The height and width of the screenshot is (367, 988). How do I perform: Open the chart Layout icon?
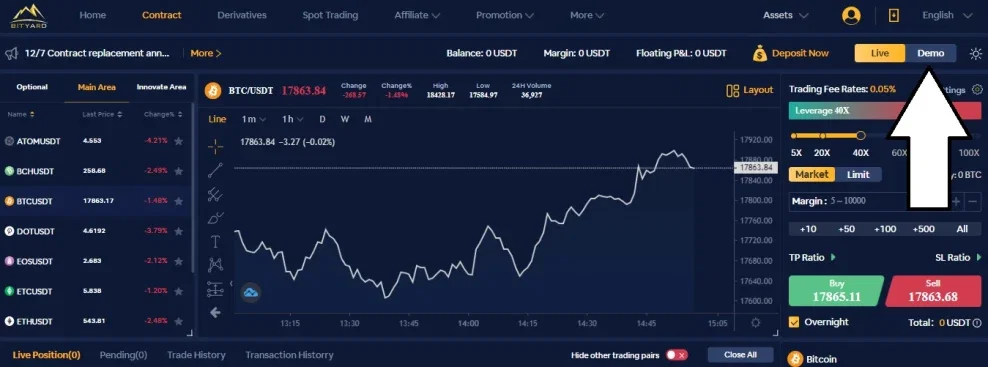tap(732, 90)
